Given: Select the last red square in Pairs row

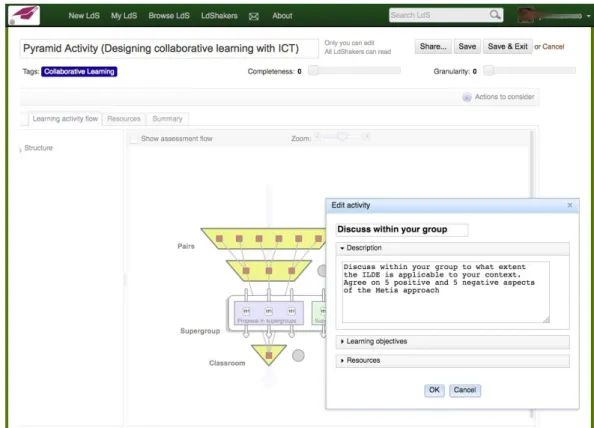Looking at the screenshot, I should click(319, 239).
